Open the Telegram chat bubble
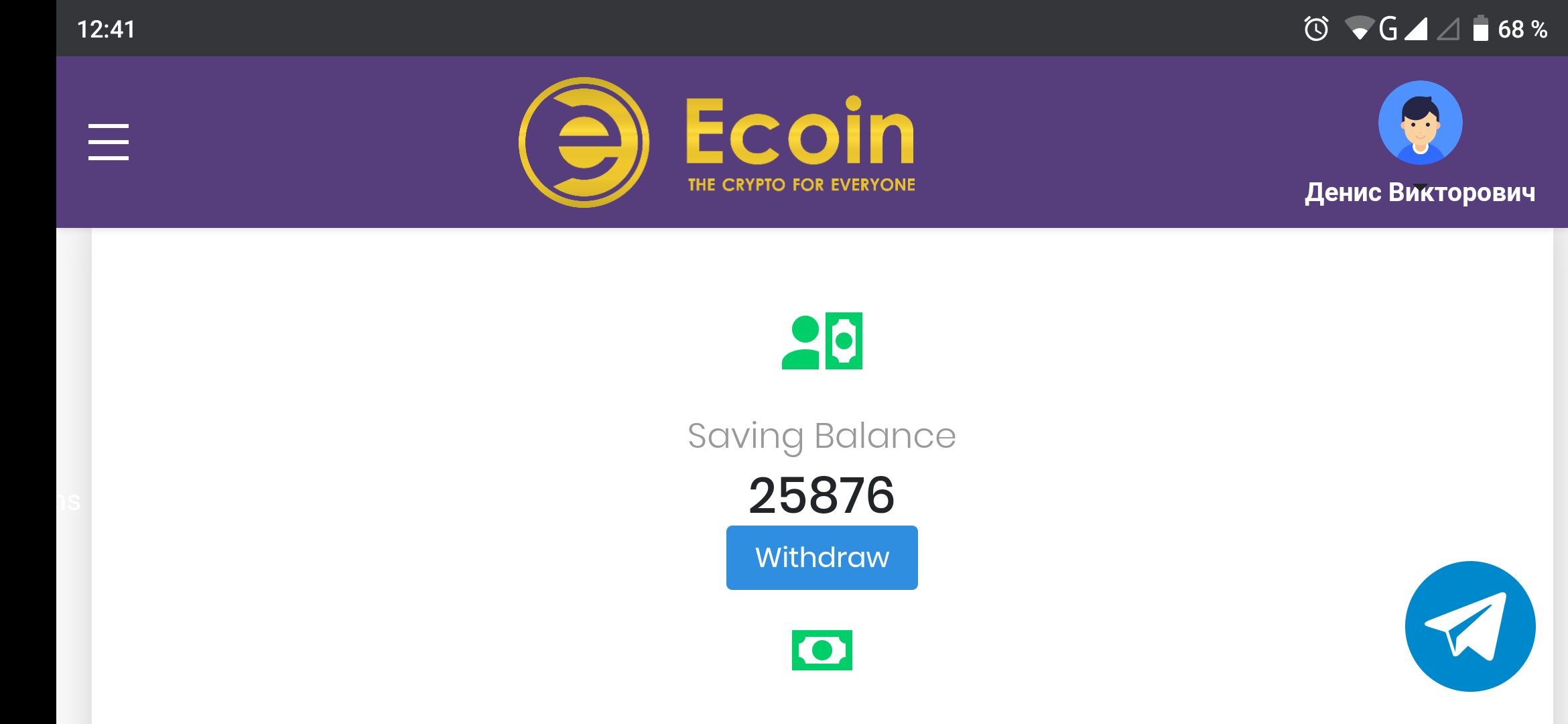This screenshot has height=724, width=1568. tap(1470, 626)
